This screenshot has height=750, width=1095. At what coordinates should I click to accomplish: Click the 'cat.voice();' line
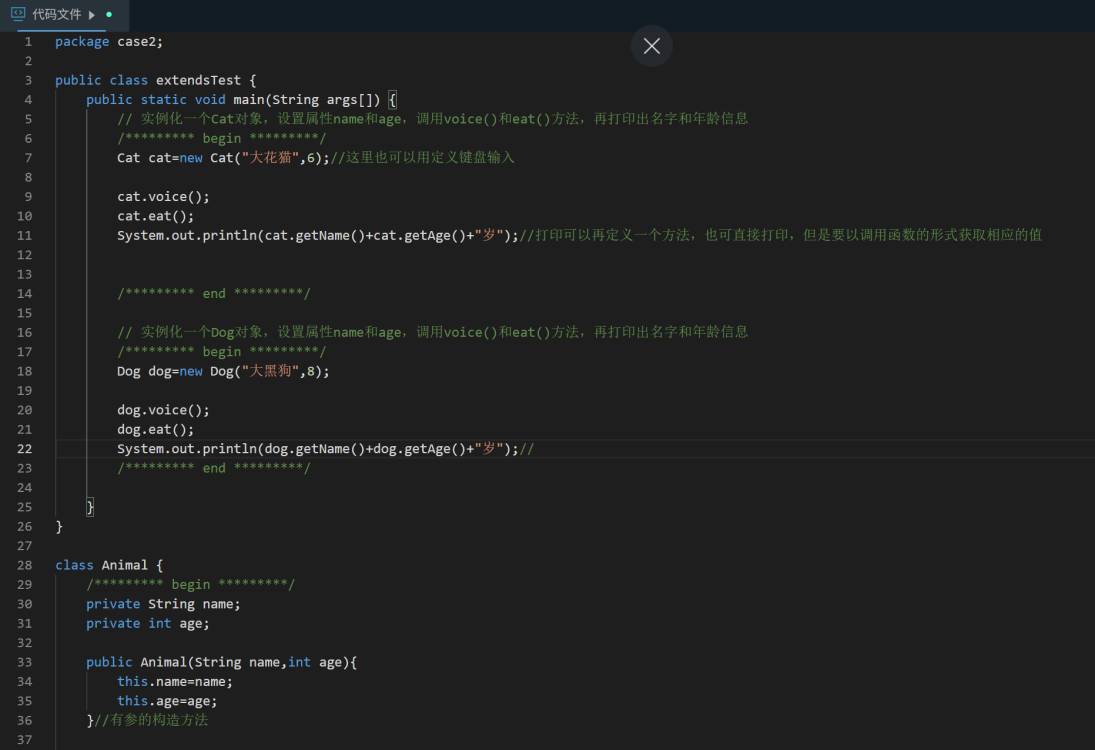coord(163,197)
